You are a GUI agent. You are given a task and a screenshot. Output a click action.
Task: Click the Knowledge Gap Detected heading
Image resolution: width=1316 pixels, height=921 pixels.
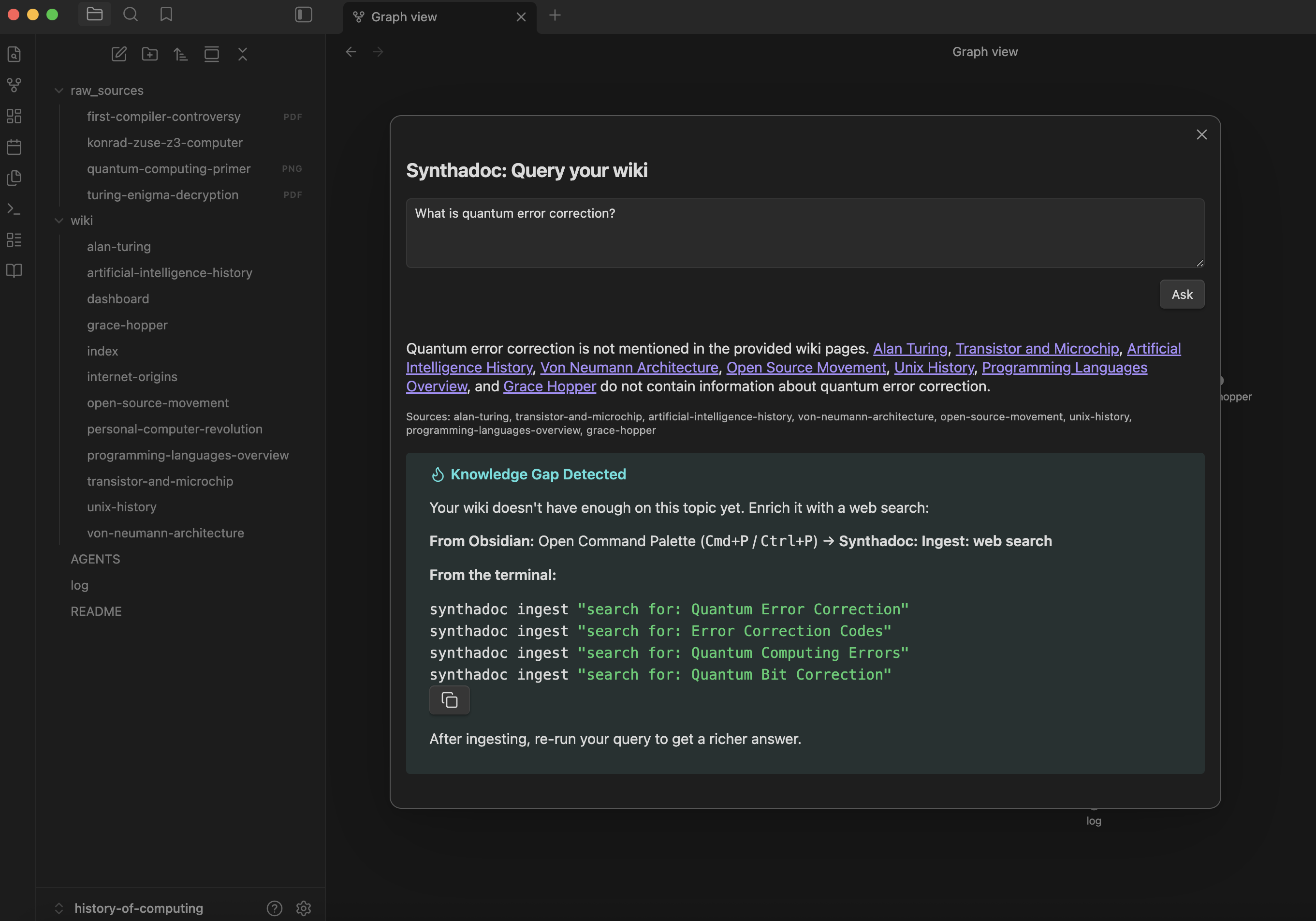click(x=538, y=474)
